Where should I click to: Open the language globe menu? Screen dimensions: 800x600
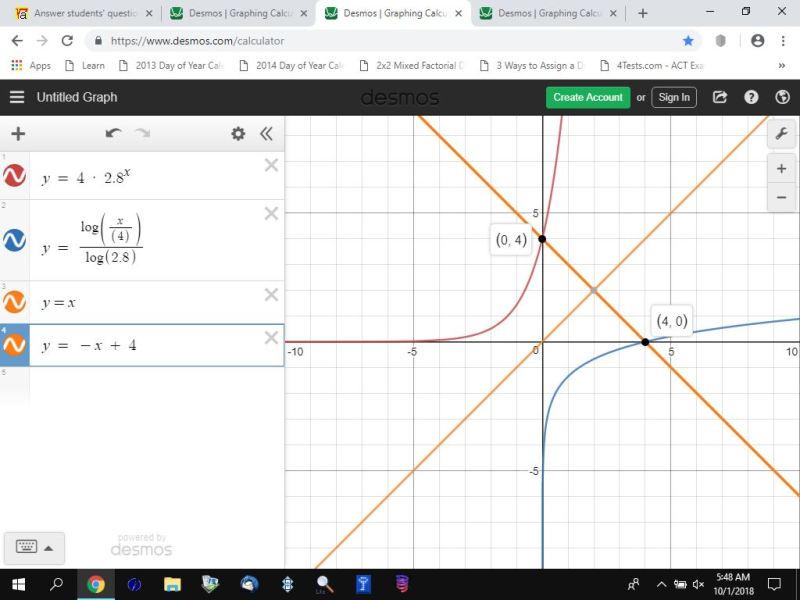tap(782, 97)
